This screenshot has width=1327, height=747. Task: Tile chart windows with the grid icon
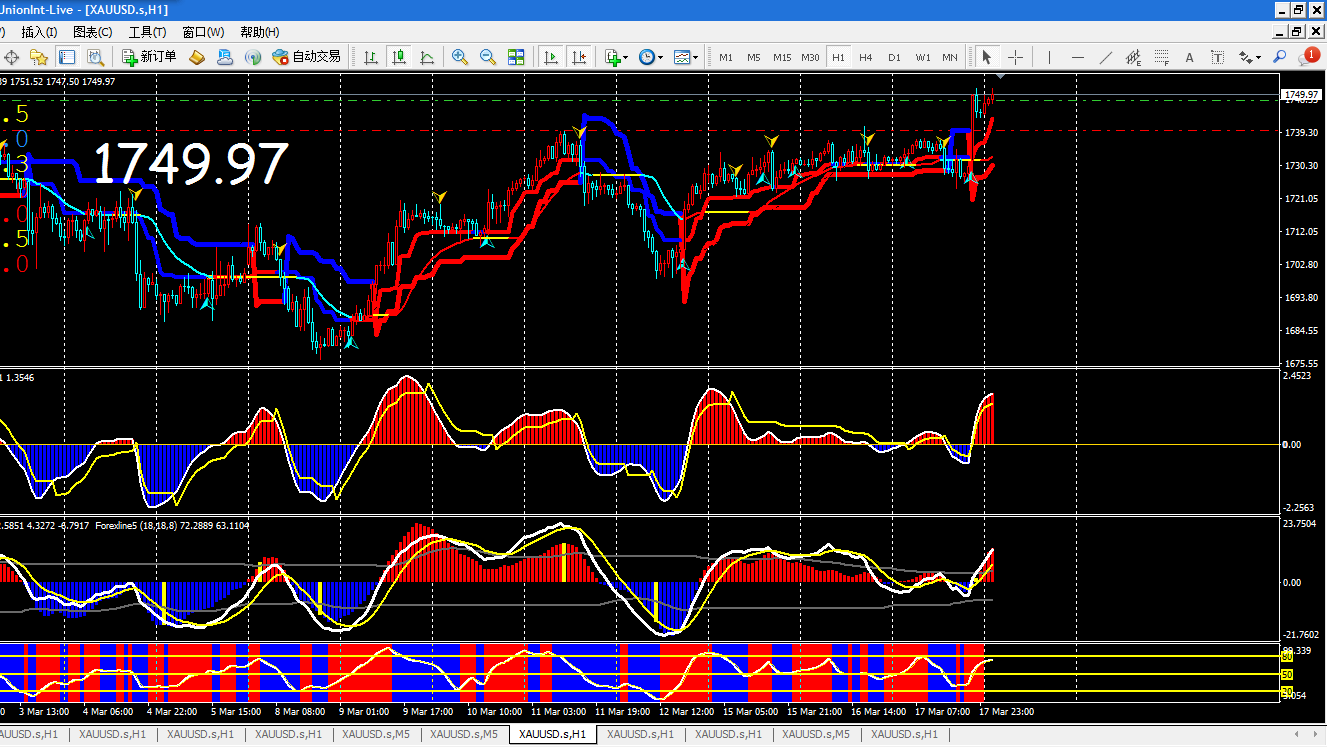(516, 57)
